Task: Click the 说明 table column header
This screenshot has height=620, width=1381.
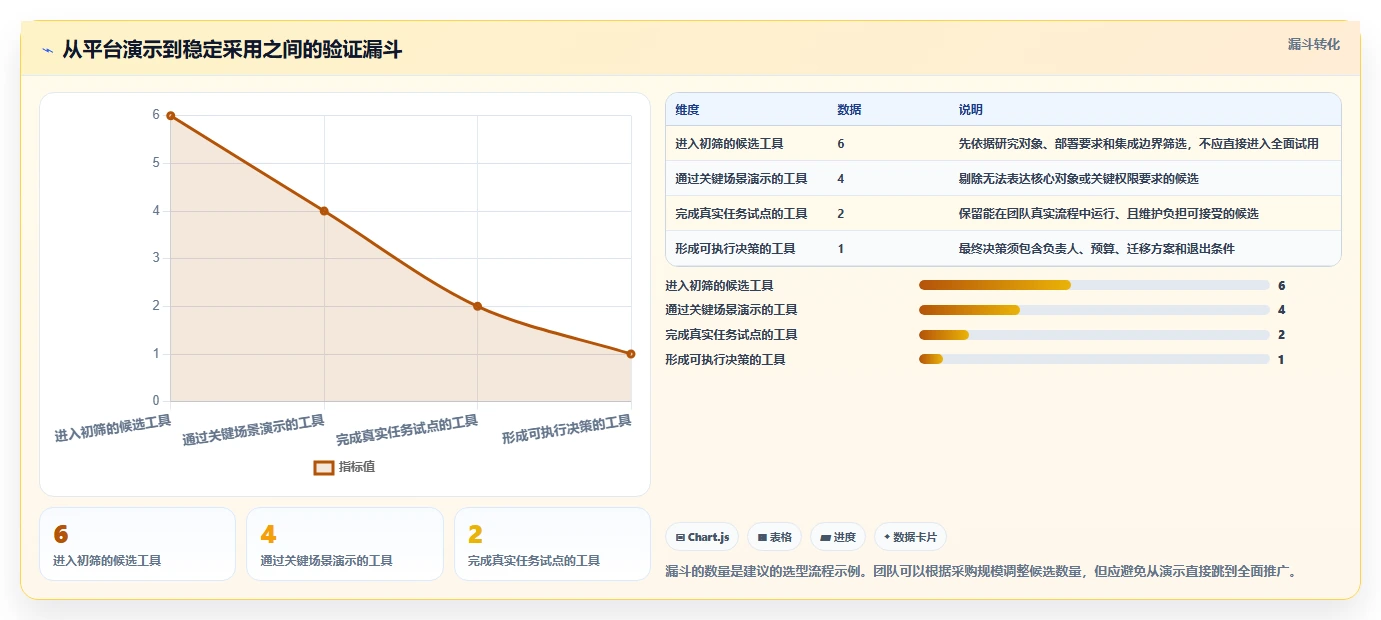Action: 971,109
